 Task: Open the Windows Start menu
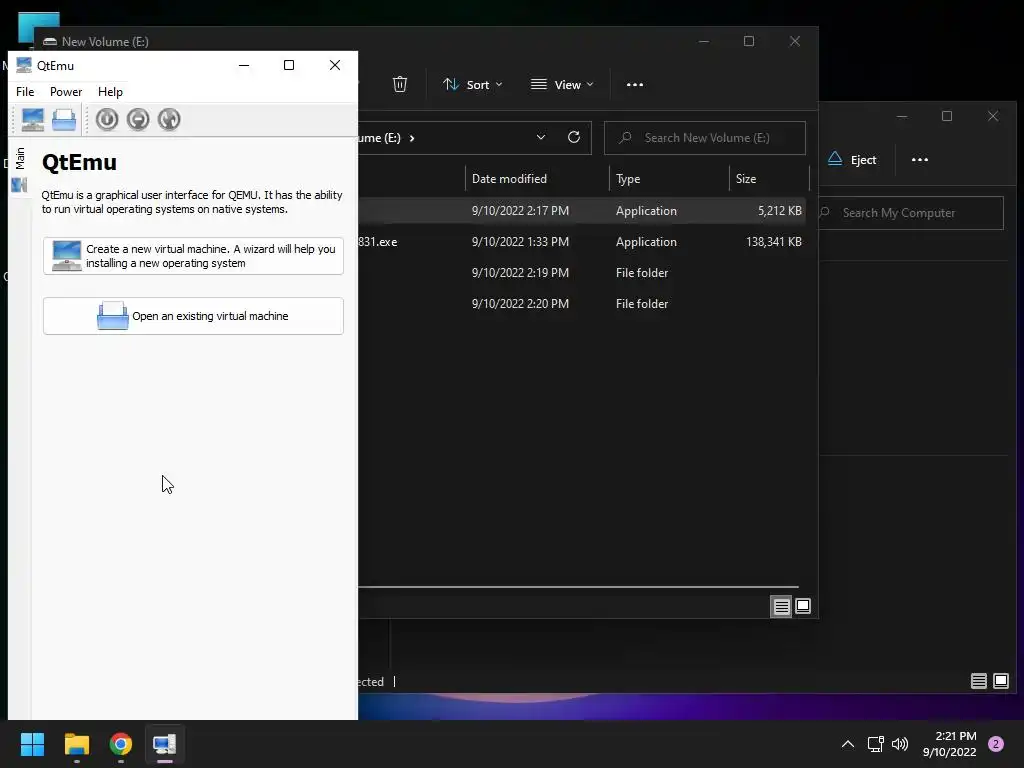[32, 744]
